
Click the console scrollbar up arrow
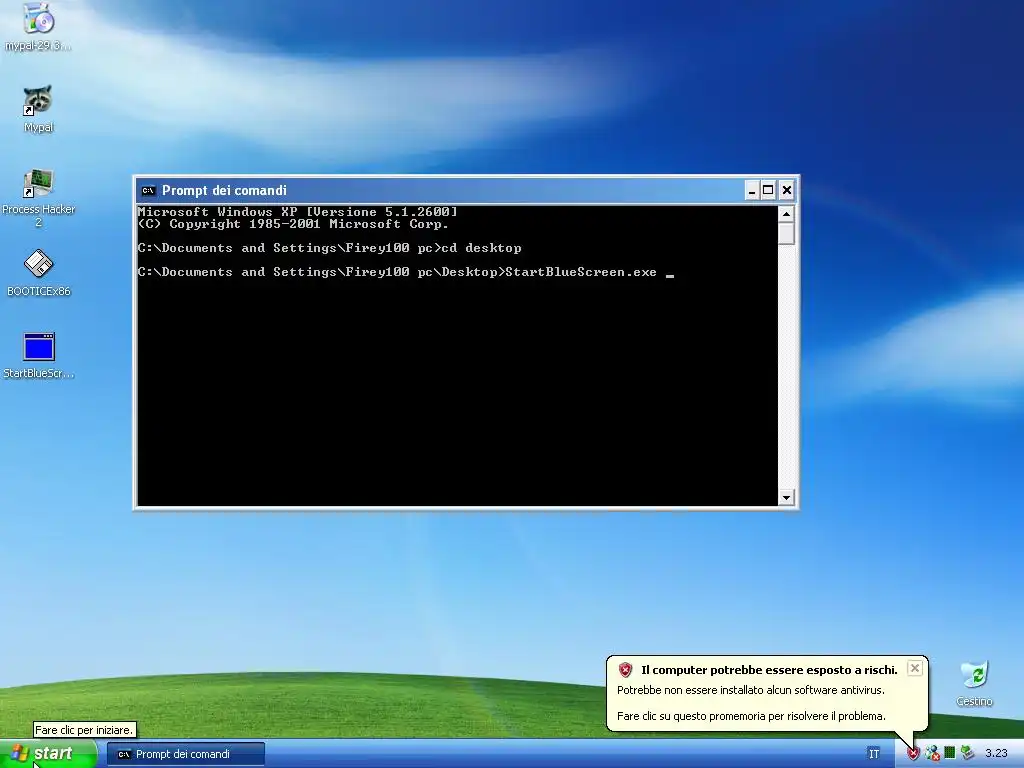point(786,214)
